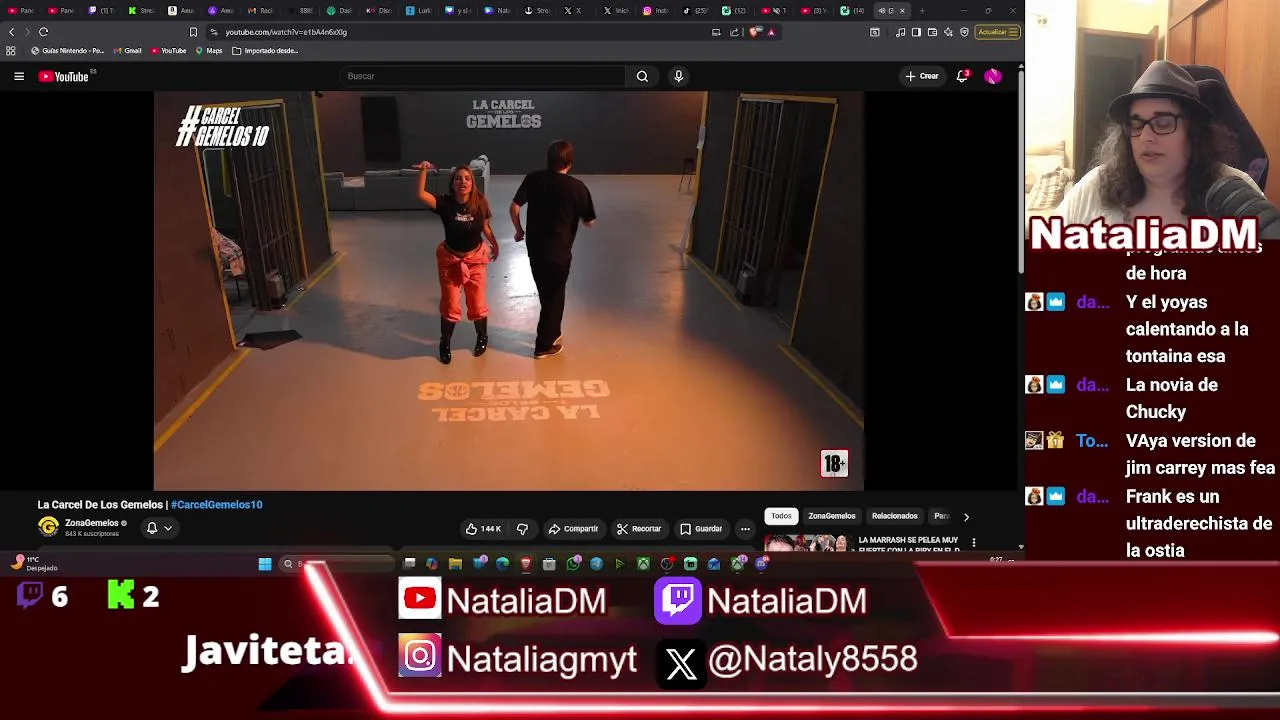Like the video showing 144 K

pyautogui.click(x=483, y=529)
